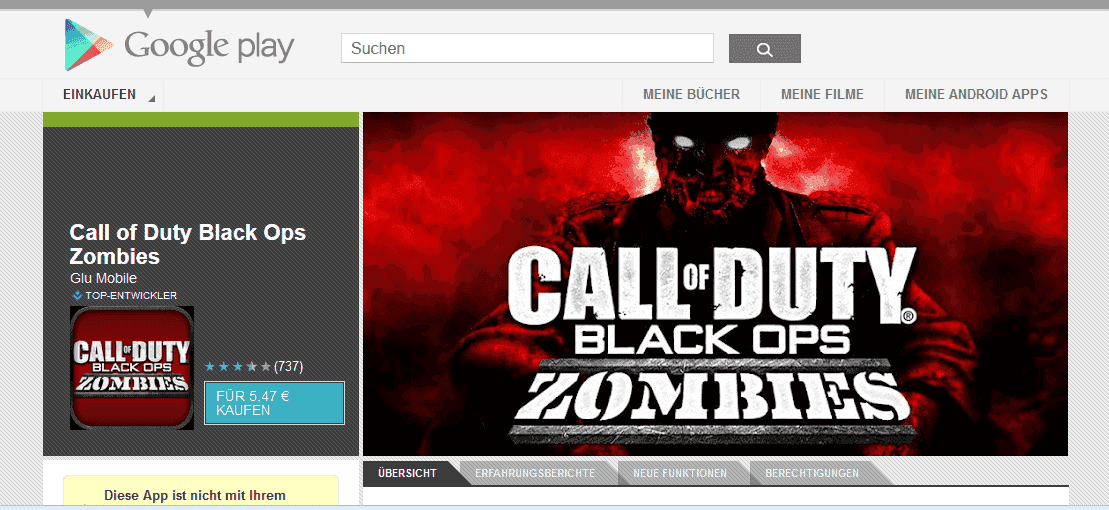Switch to the Erfahrungsberichte tab
1109x510 pixels.
pos(535,473)
